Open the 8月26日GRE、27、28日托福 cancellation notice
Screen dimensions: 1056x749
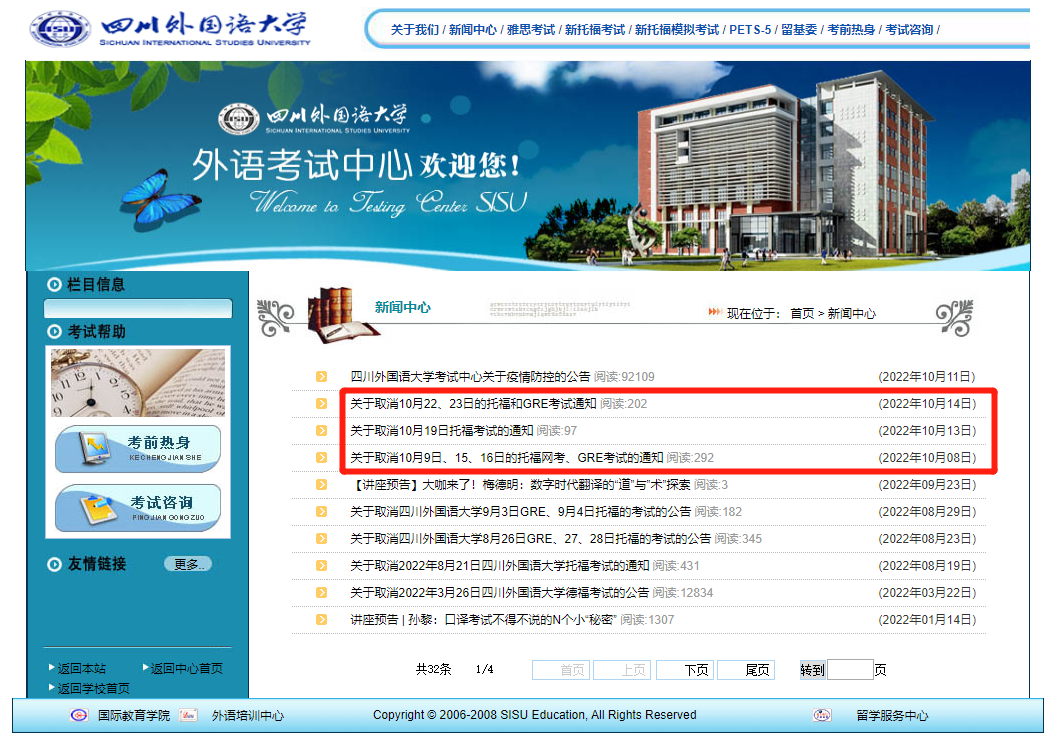pos(531,538)
